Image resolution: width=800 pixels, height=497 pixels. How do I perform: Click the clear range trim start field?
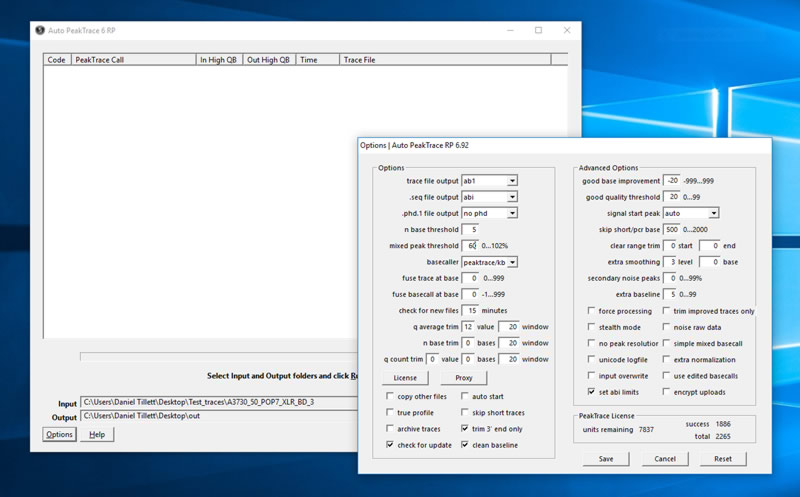tap(670, 246)
